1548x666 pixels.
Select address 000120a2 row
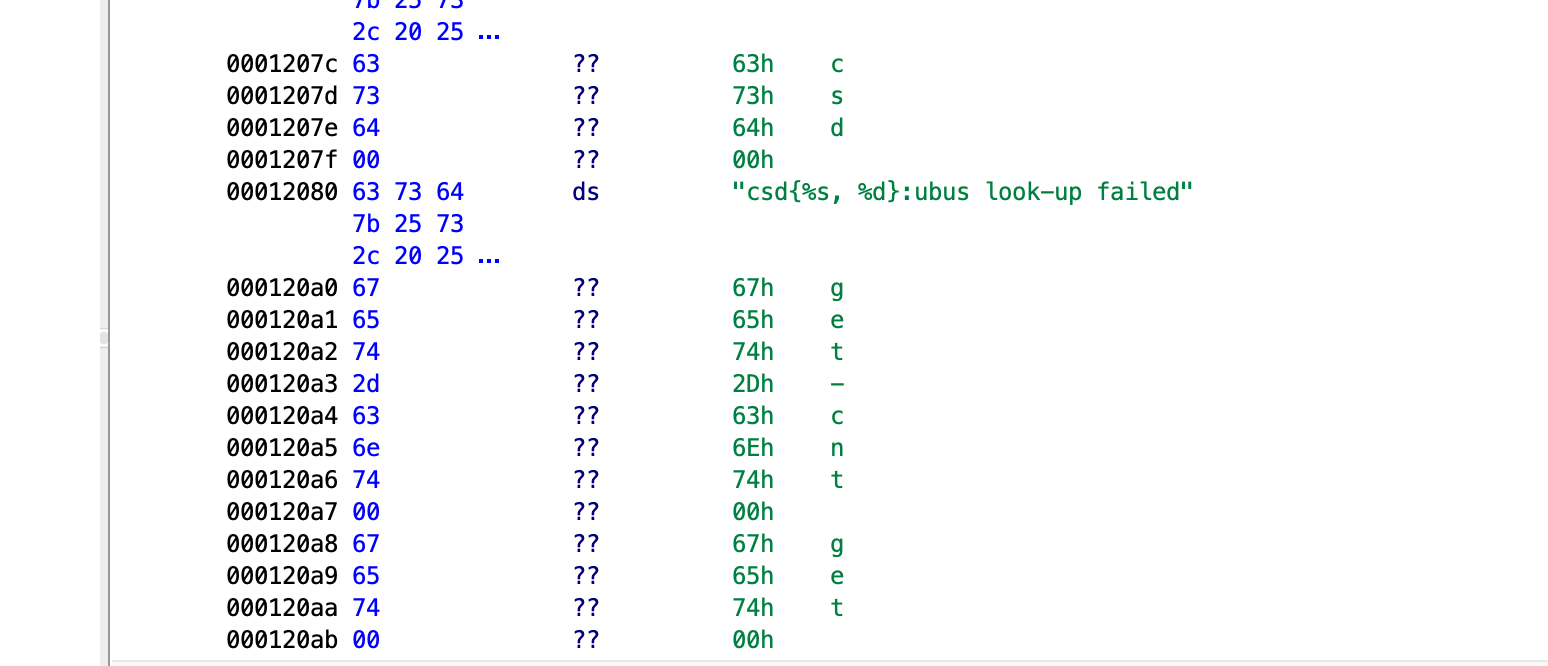282,352
